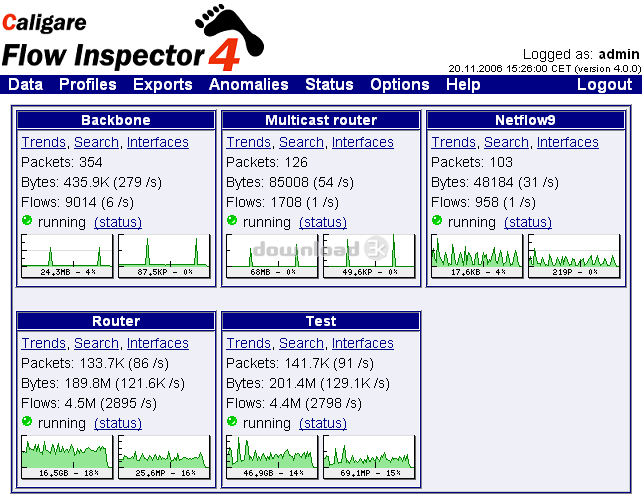Open the Exports menu
642x497 pixels.
163,84
